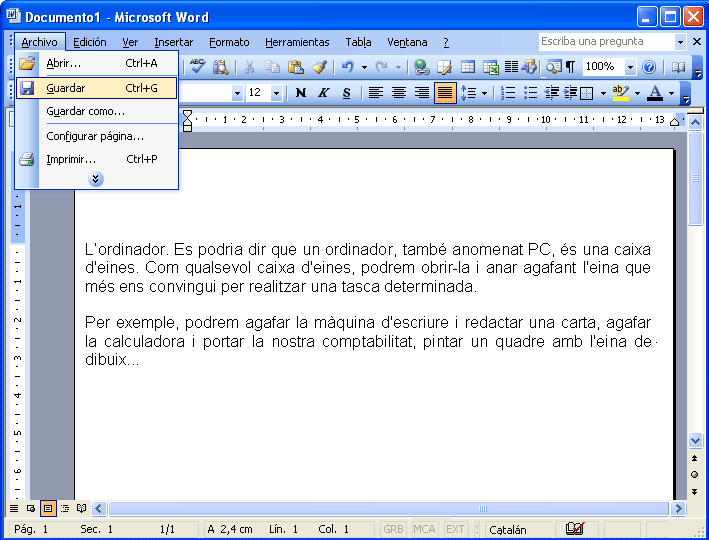This screenshot has width=709, height=540.
Task: Align the text to the left
Action: point(375,93)
